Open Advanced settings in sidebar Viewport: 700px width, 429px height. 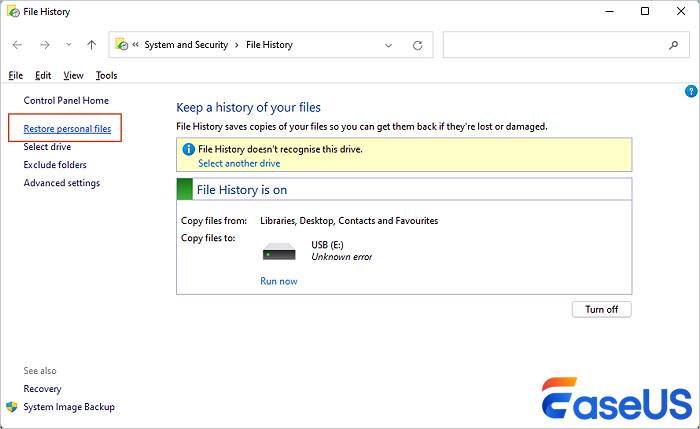[x=61, y=183]
